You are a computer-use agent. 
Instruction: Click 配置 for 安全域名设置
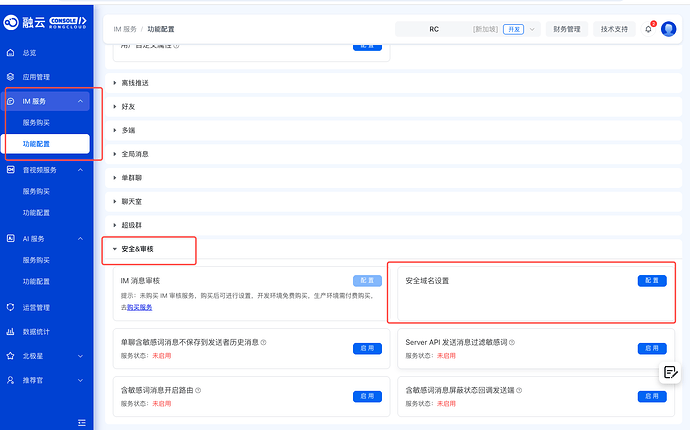pyautogui.click(x=651, y=281)
